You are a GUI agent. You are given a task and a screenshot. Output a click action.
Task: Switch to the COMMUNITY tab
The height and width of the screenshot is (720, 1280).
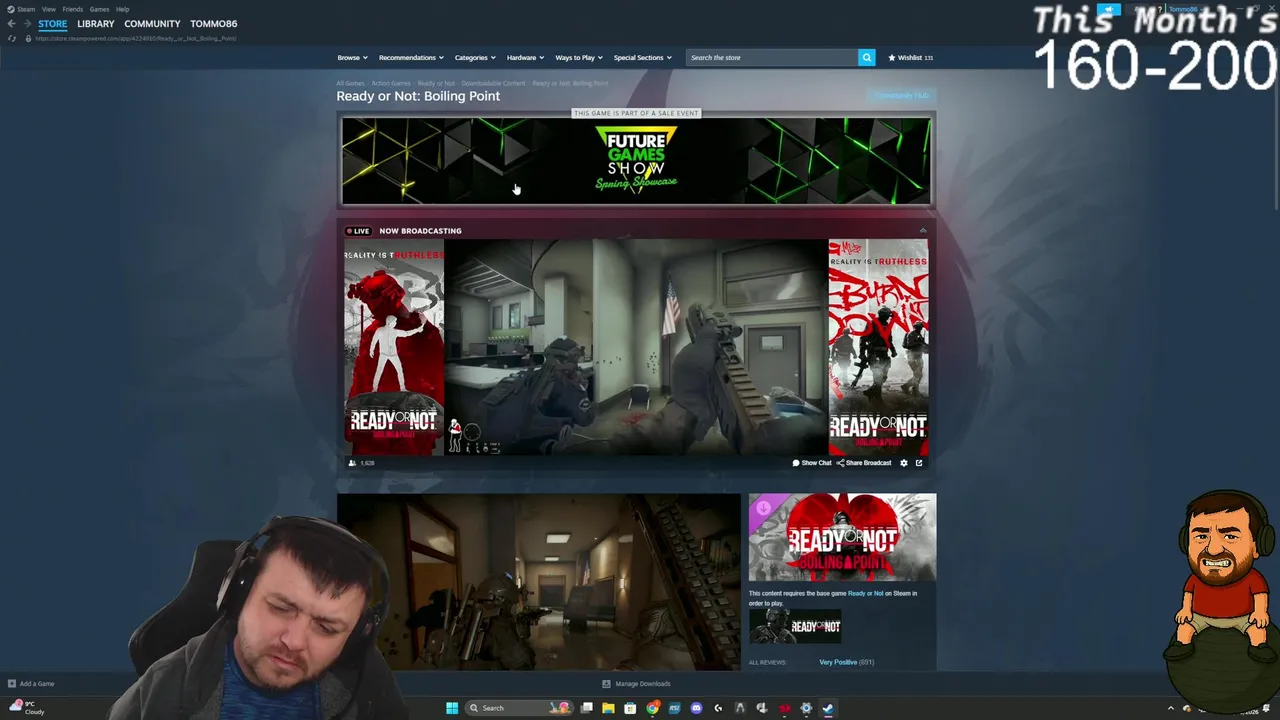152,24
